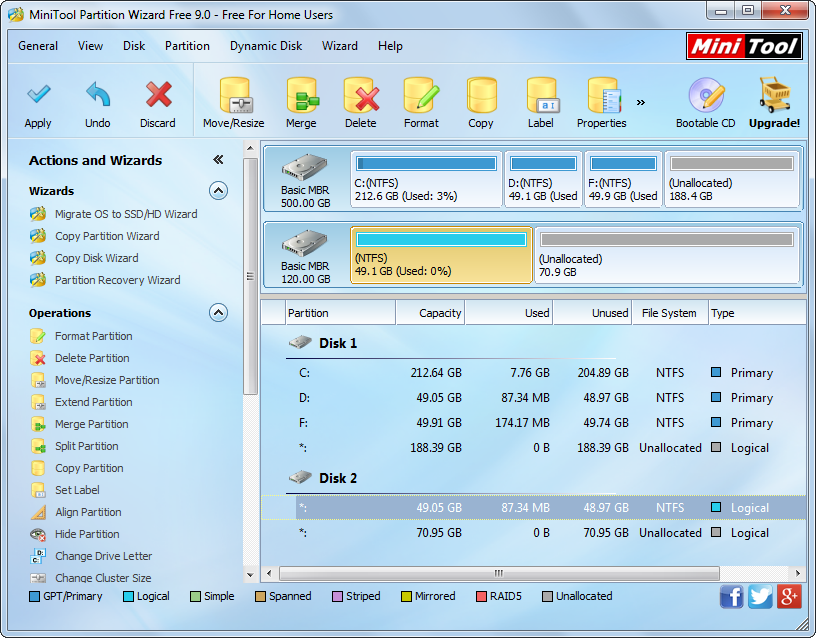
Task: Click the MiniTool logo
Action: (x=744, y=46)
